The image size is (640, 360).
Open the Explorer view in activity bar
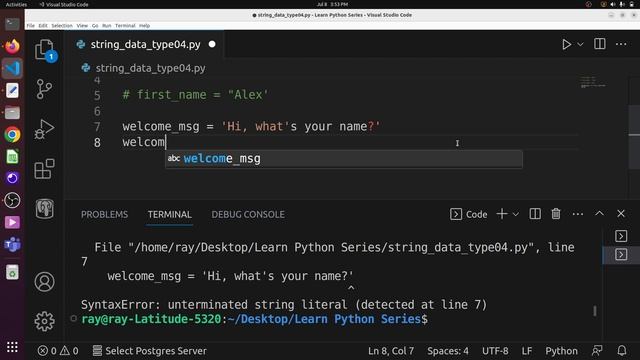44,50
